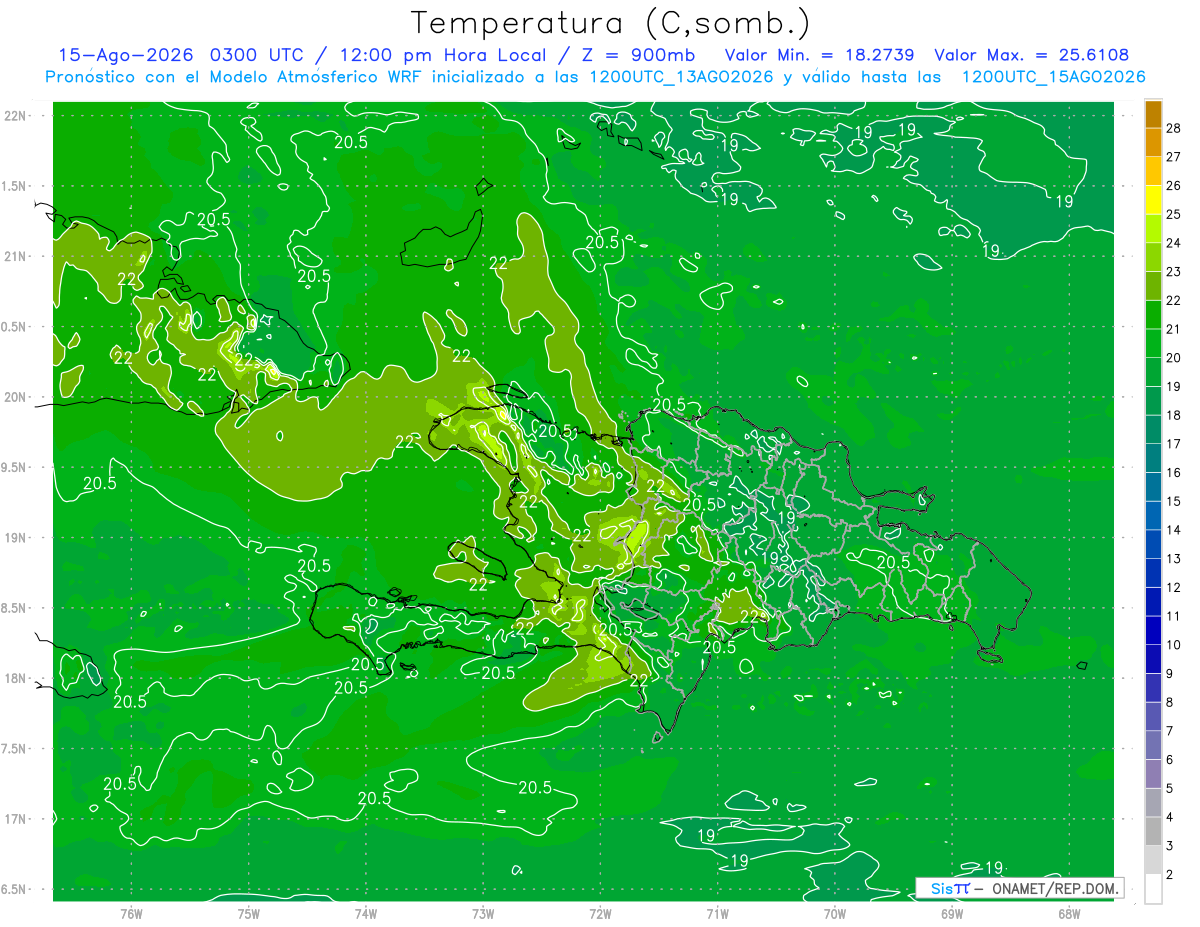Click the "28" value on the color scale
The image size is (1200, 927).
[x=1174, y=128]
